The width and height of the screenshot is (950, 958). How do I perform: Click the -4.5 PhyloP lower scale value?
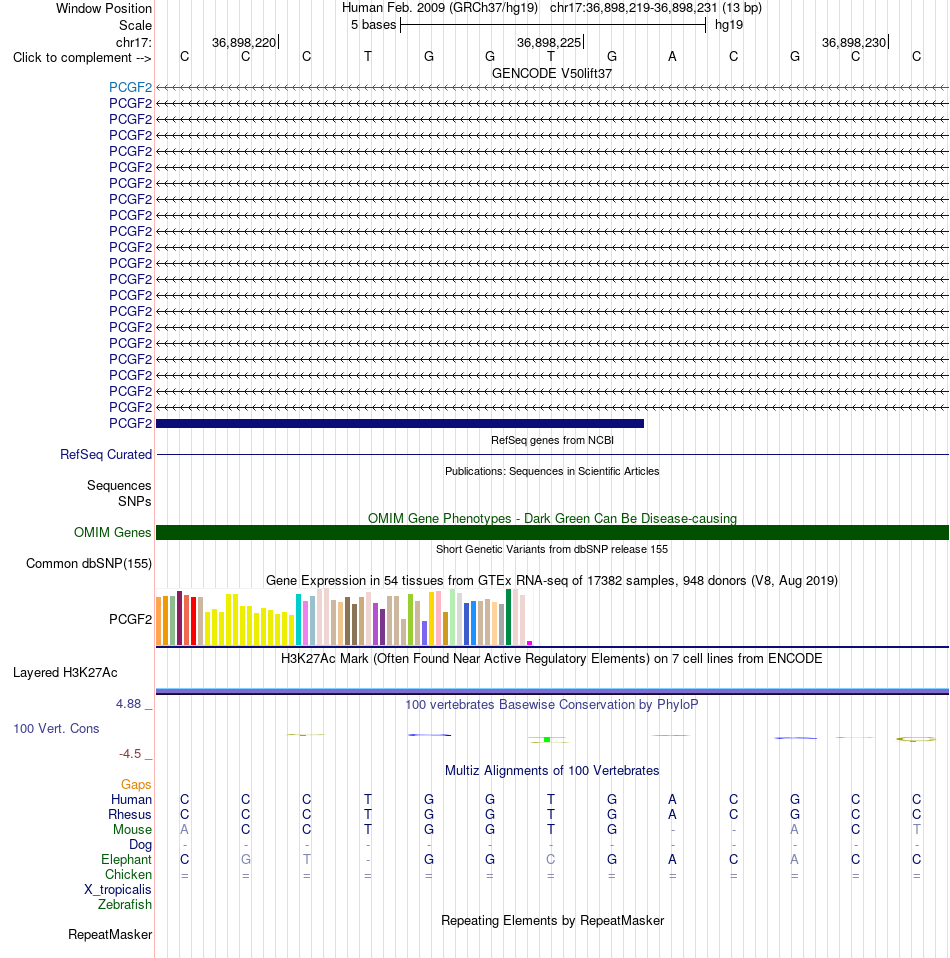coord(130,754)
